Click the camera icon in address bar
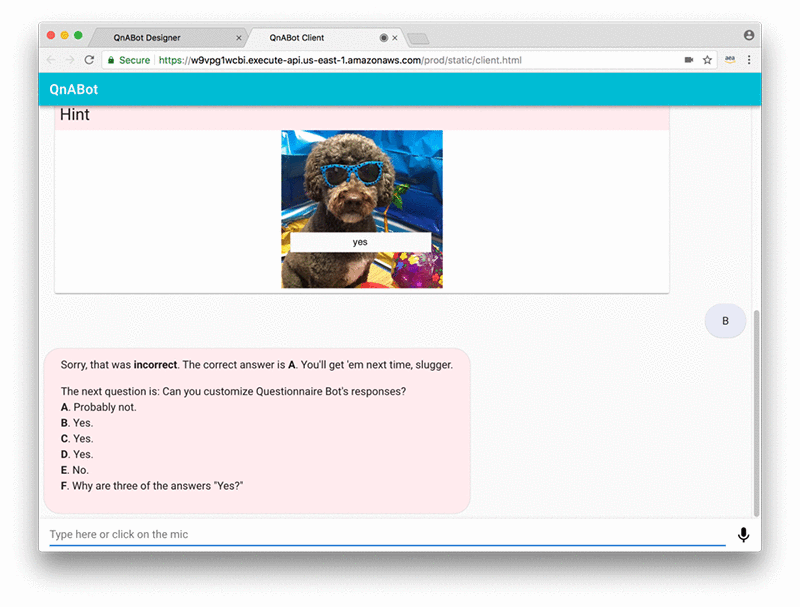This screenshot has width=800, height=607. click(x=689, y=60)
